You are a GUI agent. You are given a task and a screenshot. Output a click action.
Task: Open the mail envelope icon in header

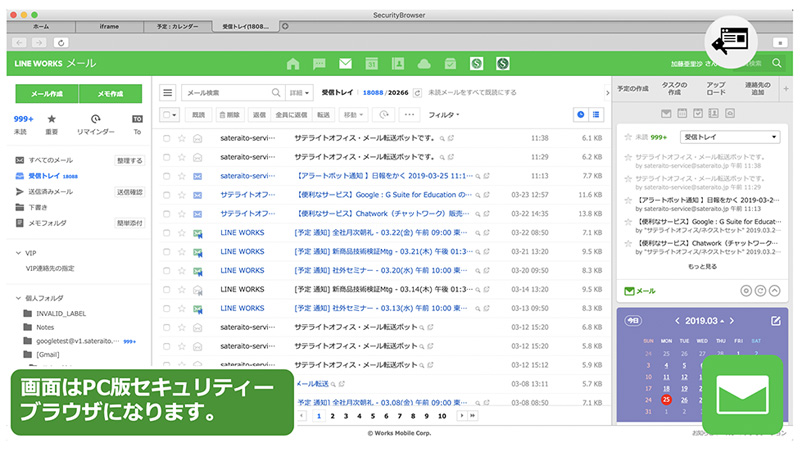click(x=345, y=64)
